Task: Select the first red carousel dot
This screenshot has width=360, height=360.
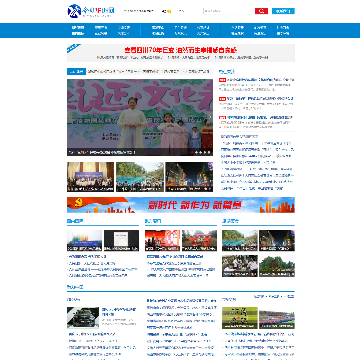Action: 192,152
